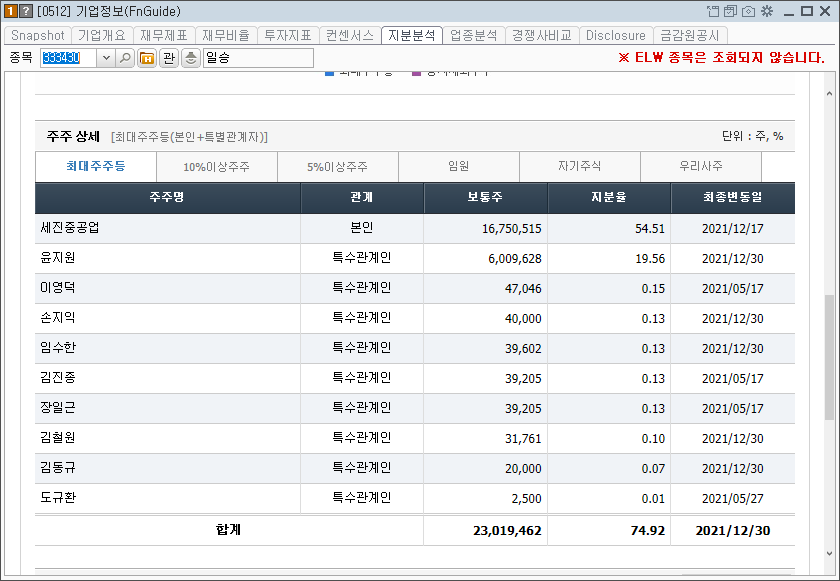Viewport: 840px width, 581px height.
Task: Select the 최대주주등 sub-tab
Action: (x=96, y=167)
